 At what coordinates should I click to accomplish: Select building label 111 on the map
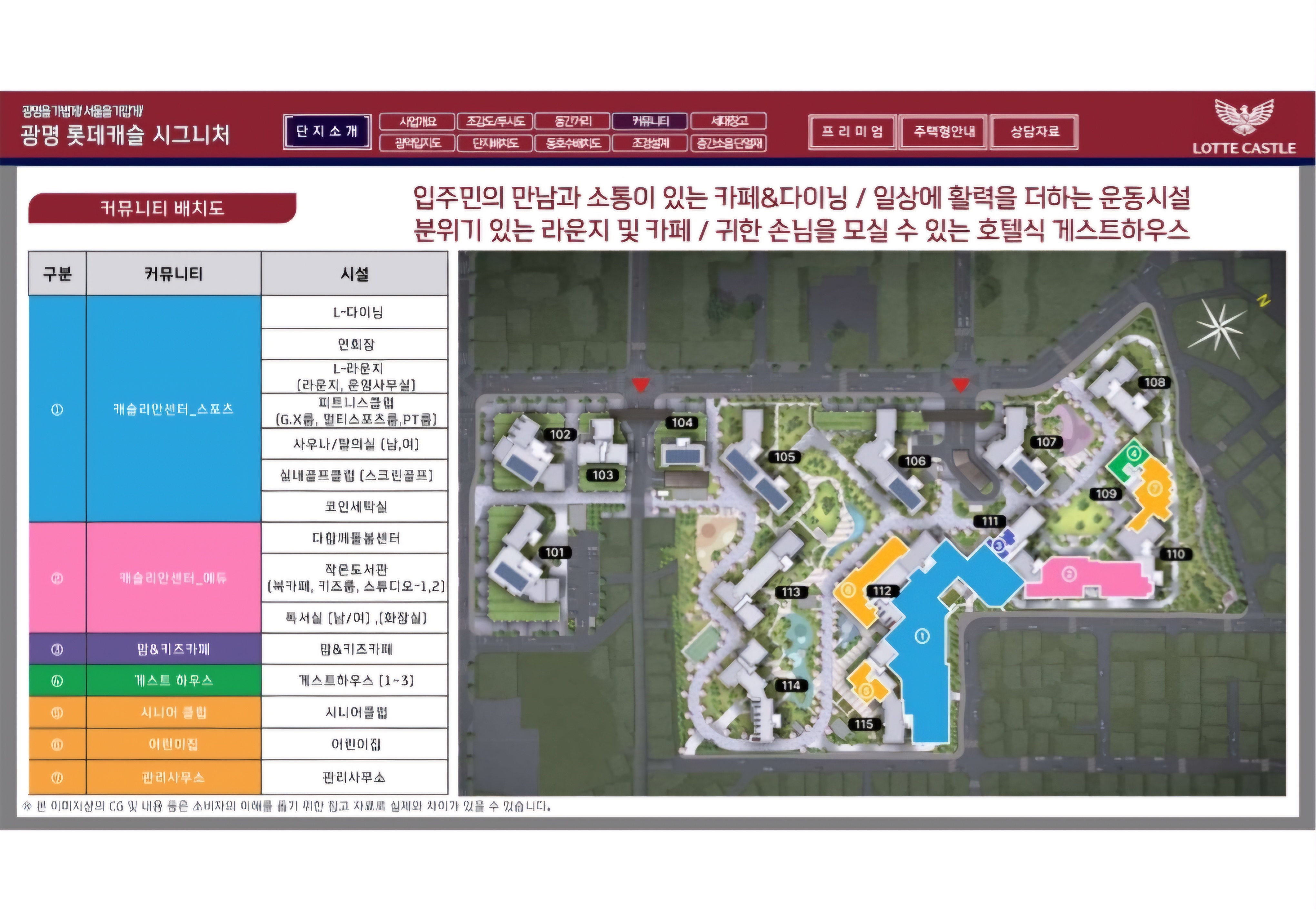tap(990, 521)
